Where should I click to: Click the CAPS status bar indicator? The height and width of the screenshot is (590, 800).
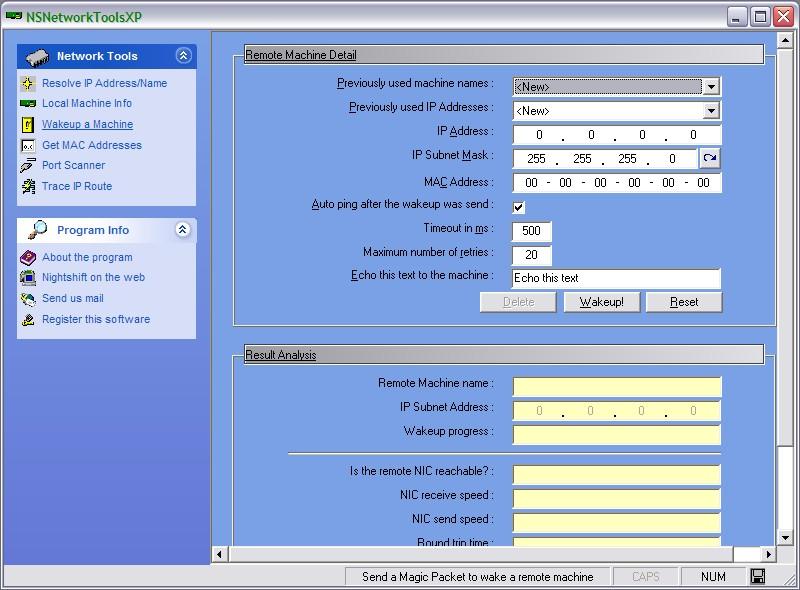(645, 577)
